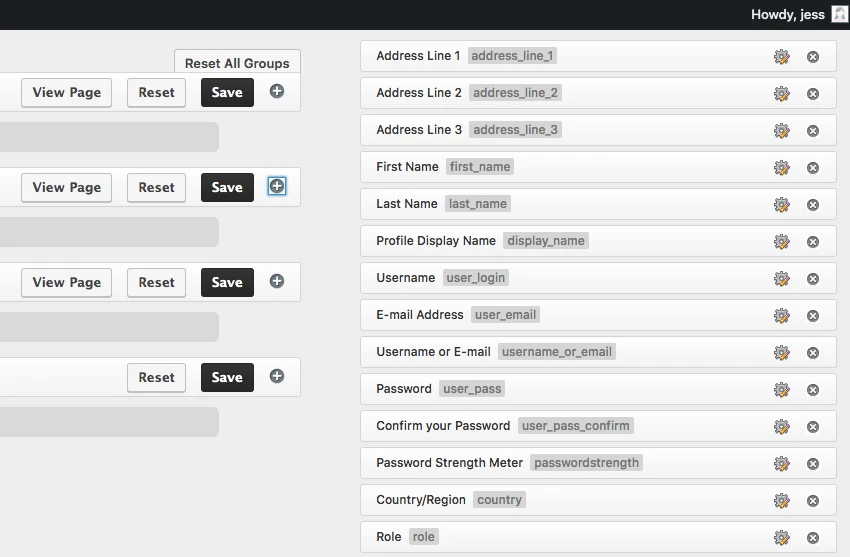
Task: Delete the E-mail Address field
Action: [813, 316]
